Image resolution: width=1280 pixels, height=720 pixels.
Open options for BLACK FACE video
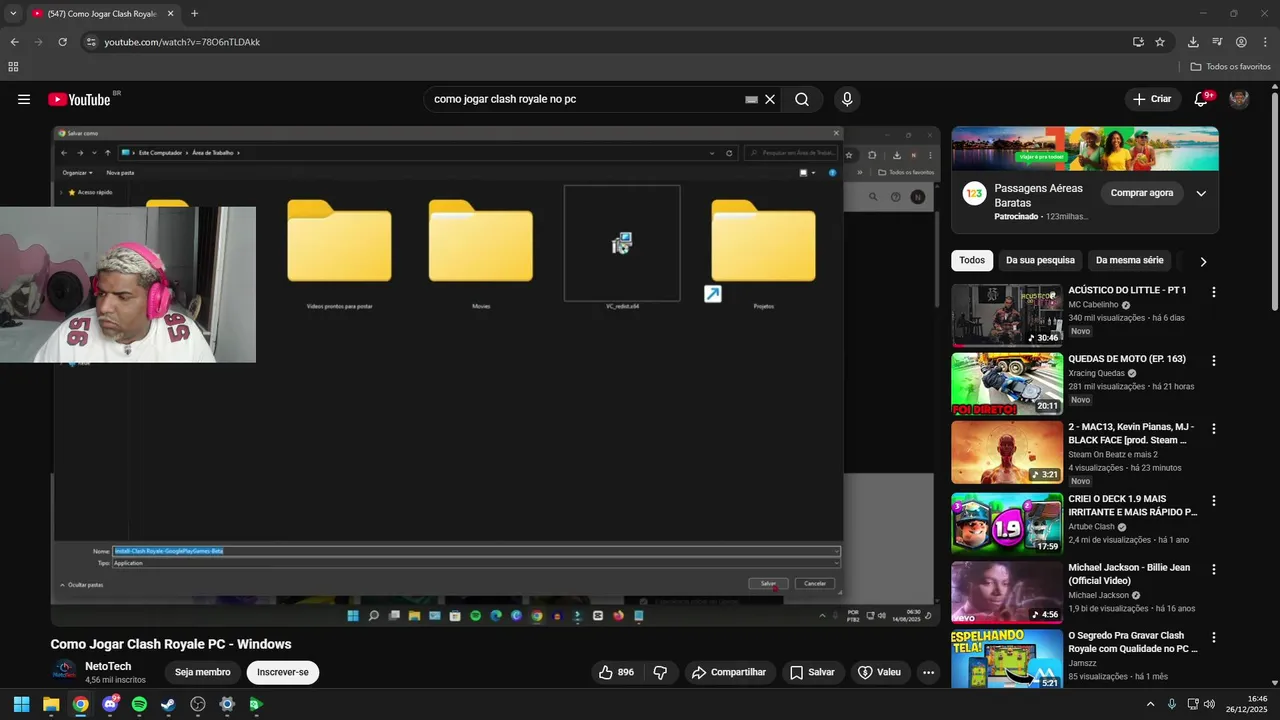1214,428
